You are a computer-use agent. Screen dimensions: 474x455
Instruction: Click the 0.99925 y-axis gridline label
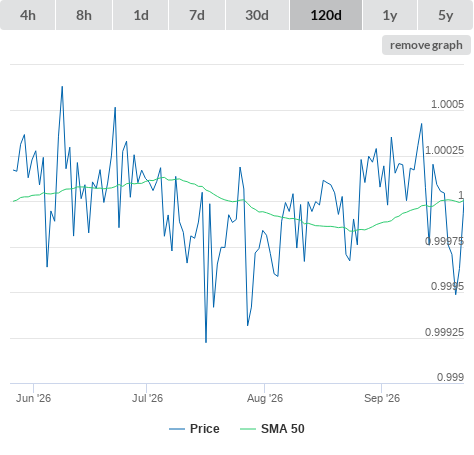coord(444,332)
